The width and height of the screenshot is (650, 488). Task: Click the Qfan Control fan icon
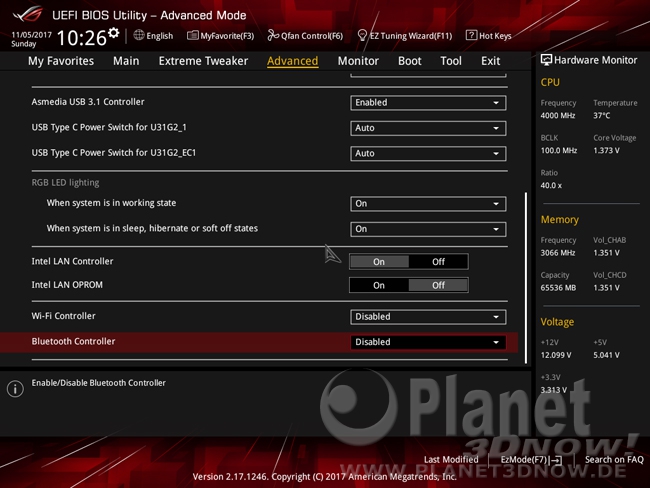(x=273, y=35)
